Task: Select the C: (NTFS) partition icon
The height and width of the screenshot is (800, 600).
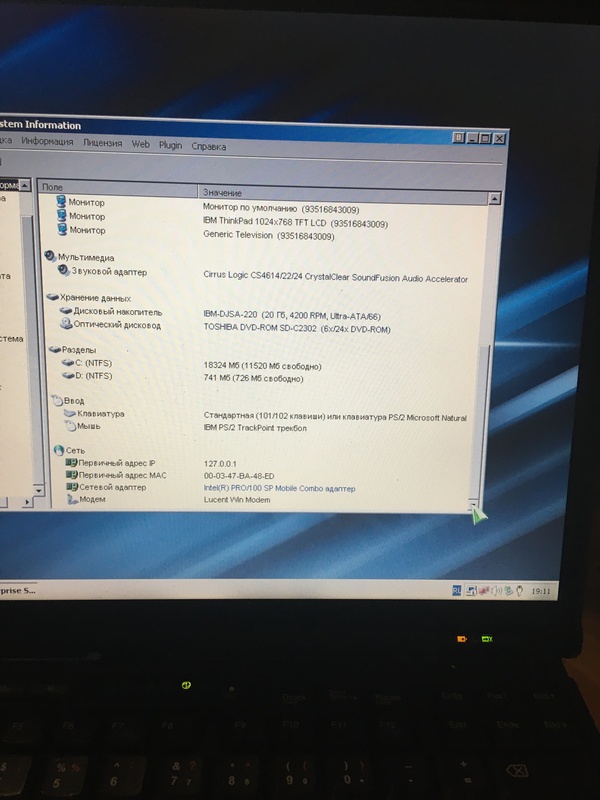Action: [x=67, y=363]
